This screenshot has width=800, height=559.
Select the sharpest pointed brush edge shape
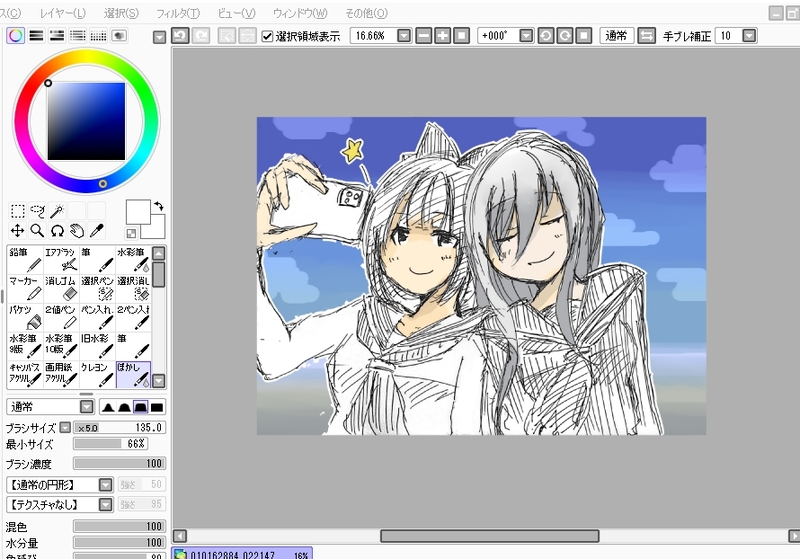coord(108,407)
